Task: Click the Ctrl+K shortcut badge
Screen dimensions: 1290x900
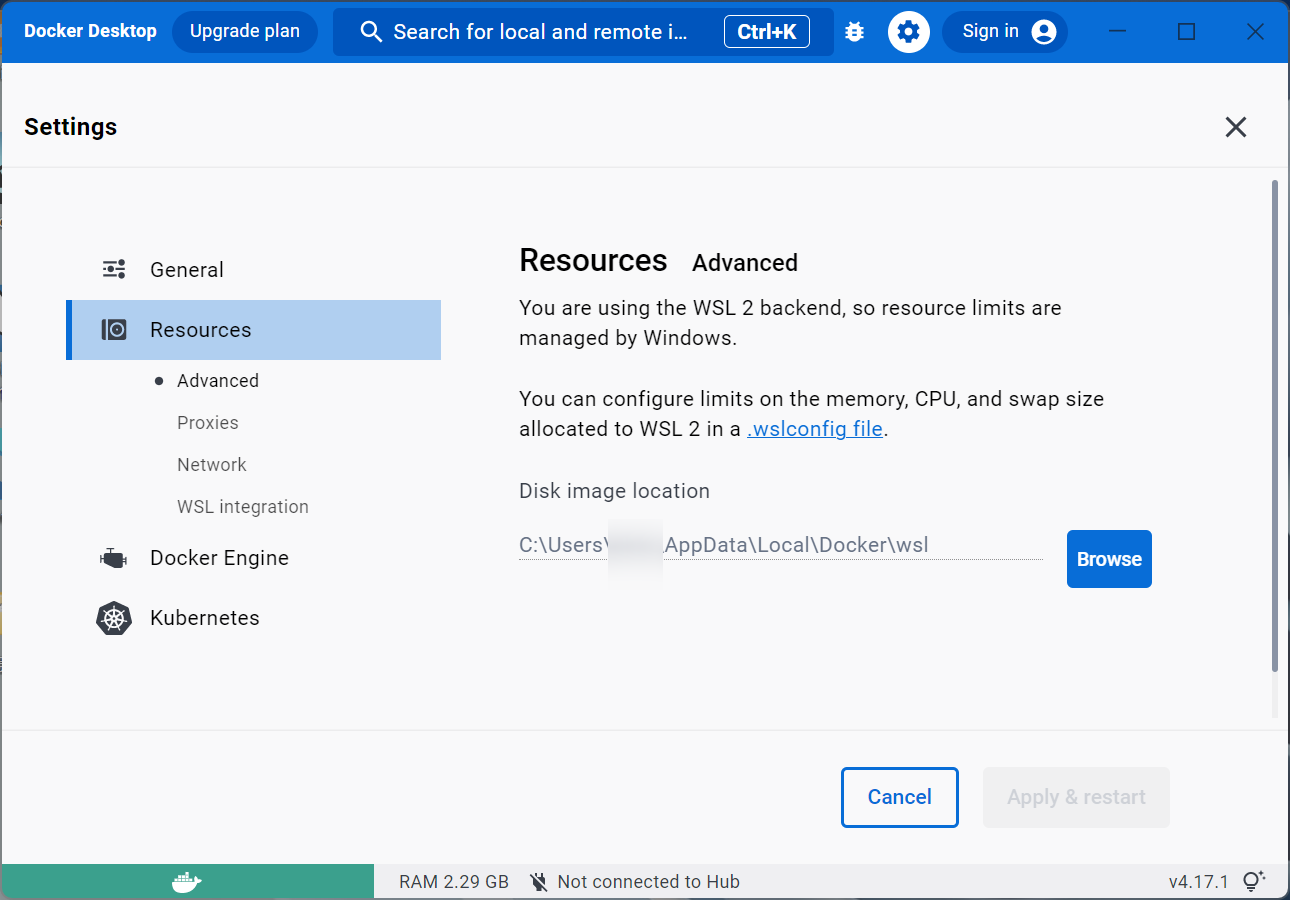Action: coord(767,32)
